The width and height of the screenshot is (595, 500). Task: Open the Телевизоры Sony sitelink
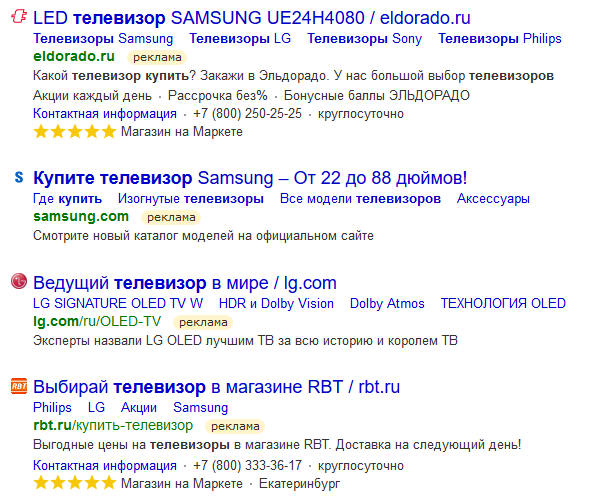click(x=364, y=39)
